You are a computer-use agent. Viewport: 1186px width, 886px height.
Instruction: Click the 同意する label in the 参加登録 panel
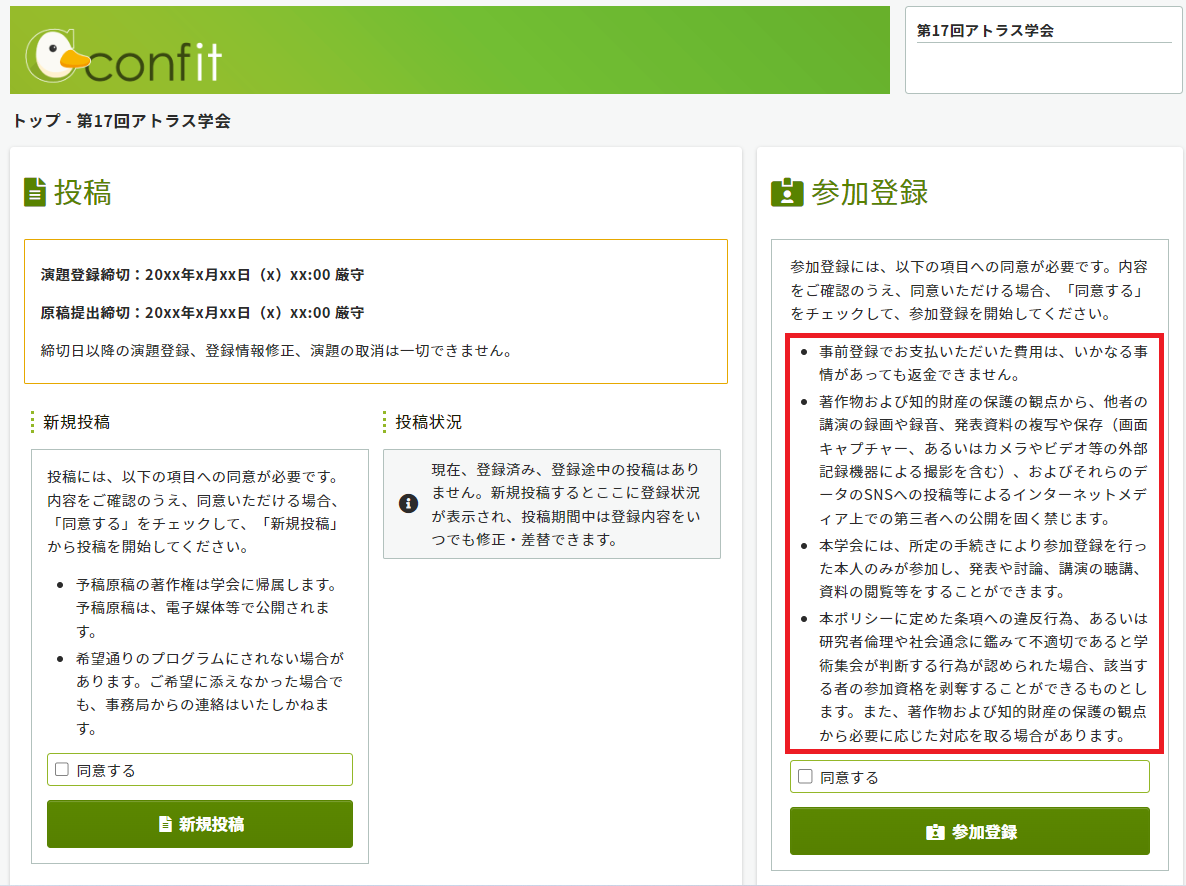[849, 777]
